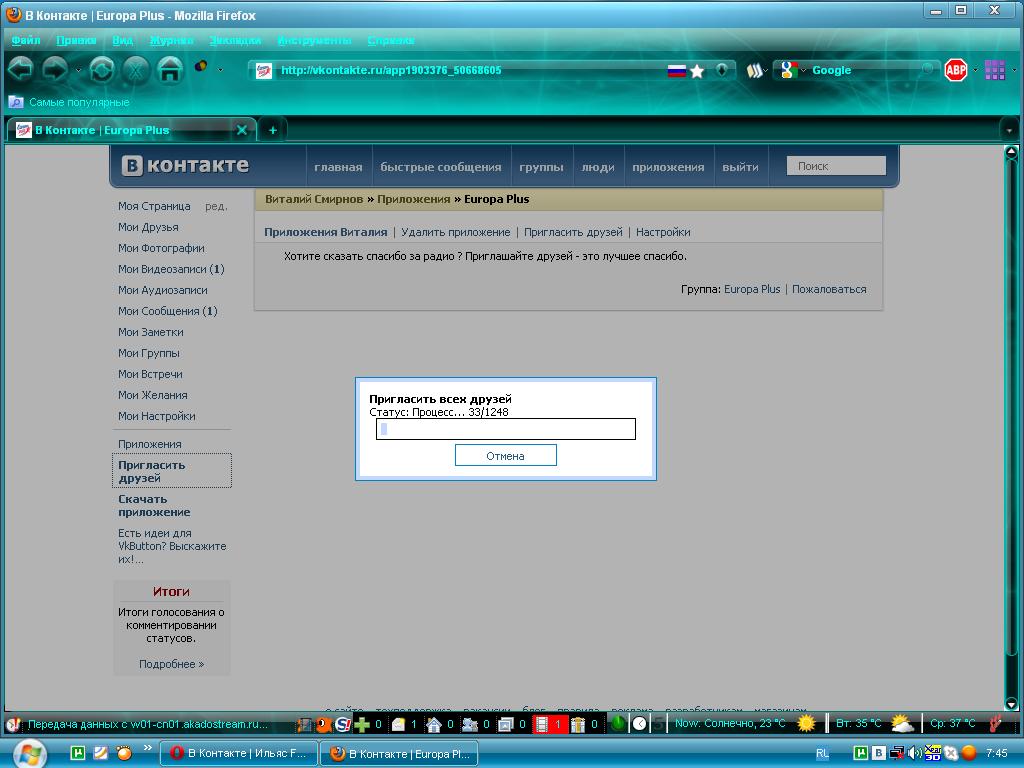
Task: Open the Инструменты menu
Action: 314,40
